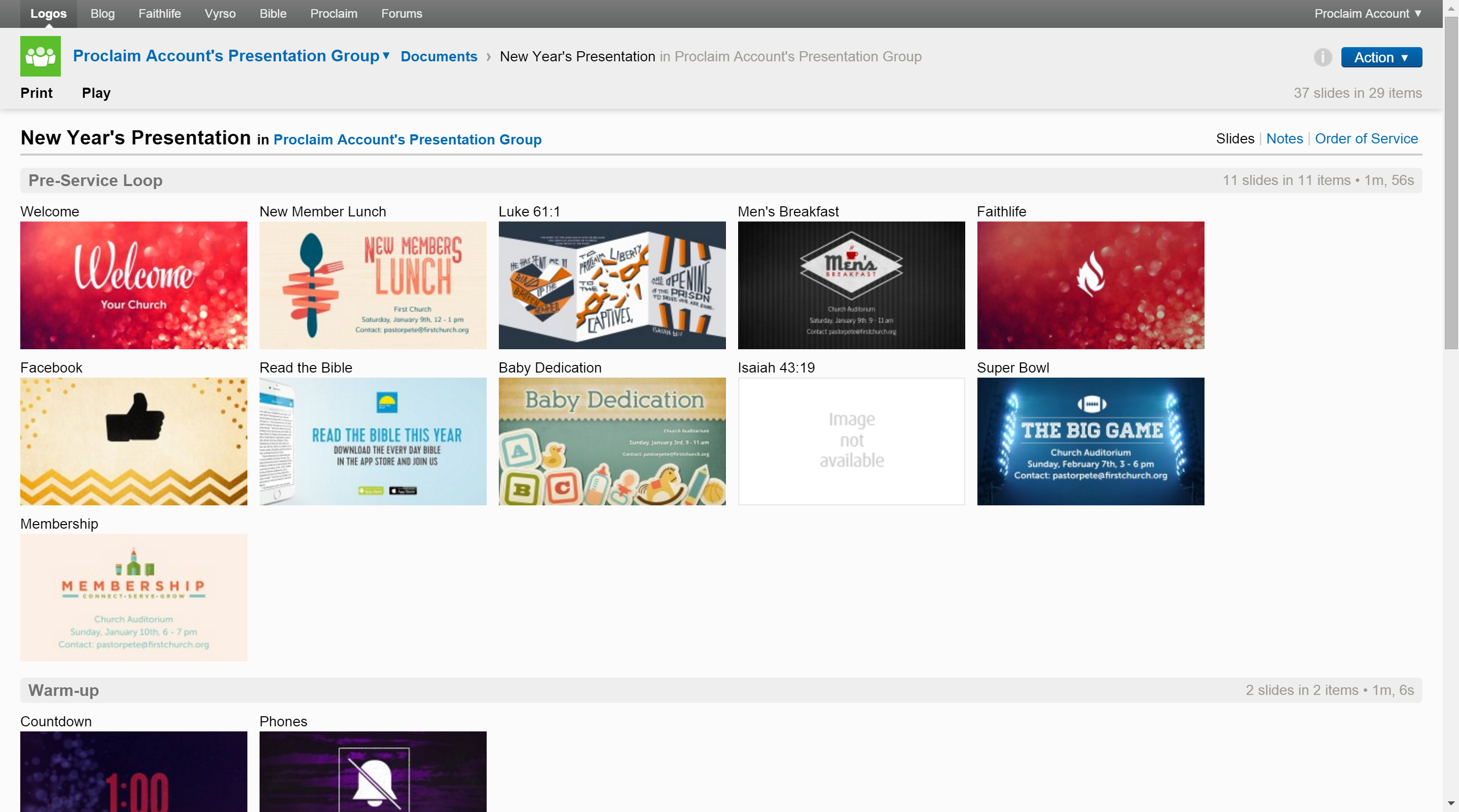This screenshot has height=812, width=1459.
Task: Open the Proclaim Account user menu
Action: point(1367,14)
